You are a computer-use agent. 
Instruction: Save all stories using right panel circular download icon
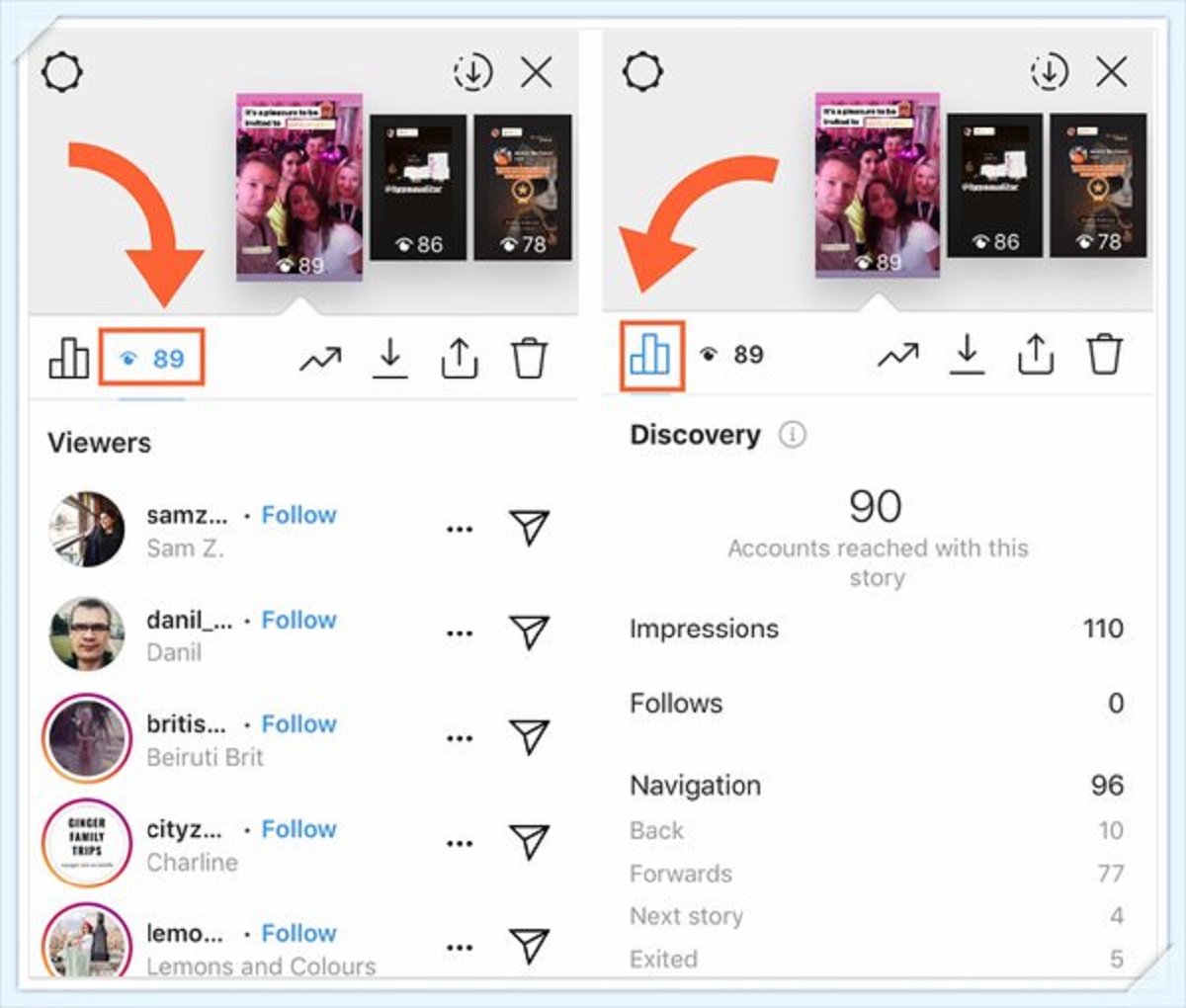(x=1049, y=71)
